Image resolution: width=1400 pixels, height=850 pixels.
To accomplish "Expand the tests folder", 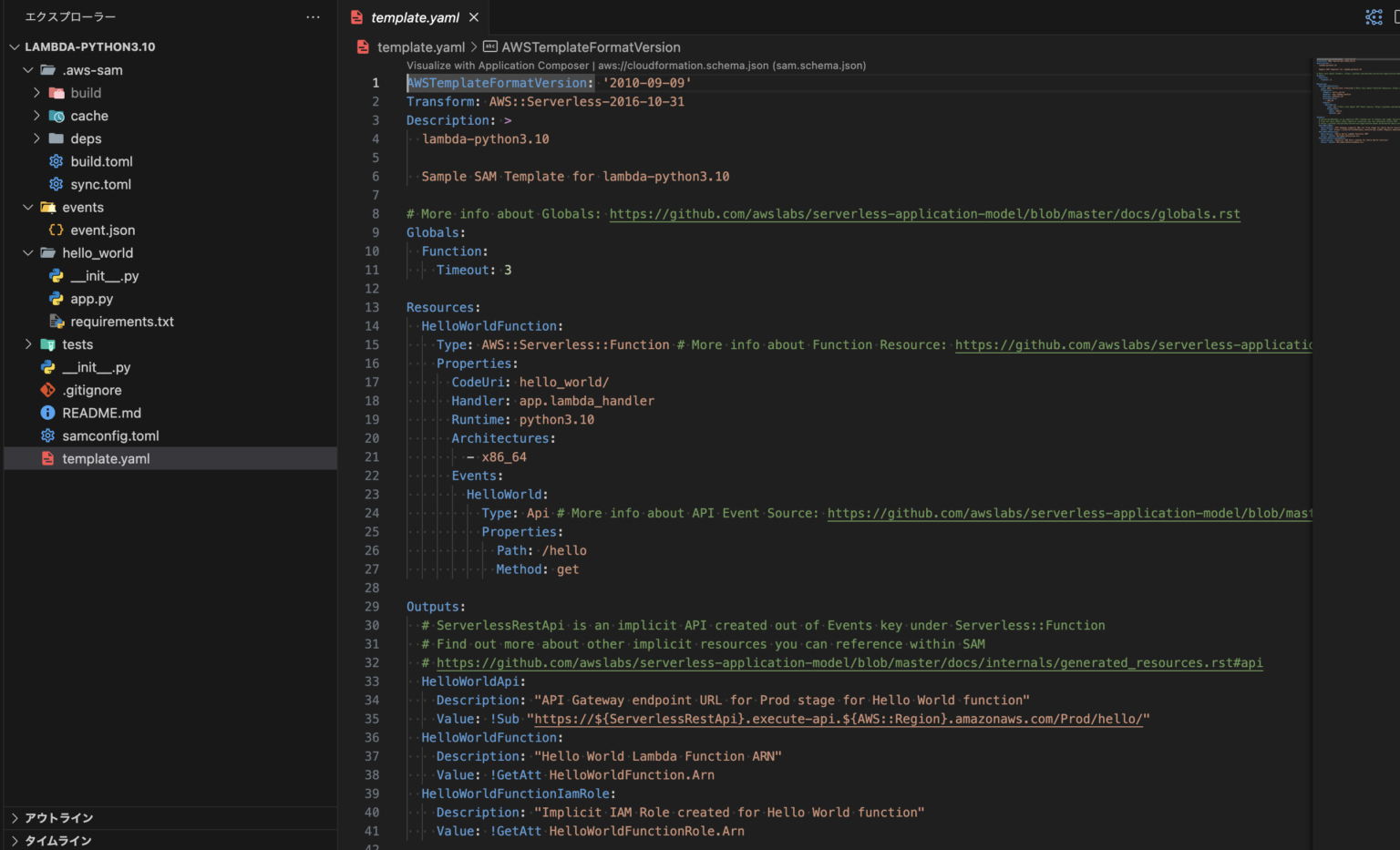I will pos(28,344).
